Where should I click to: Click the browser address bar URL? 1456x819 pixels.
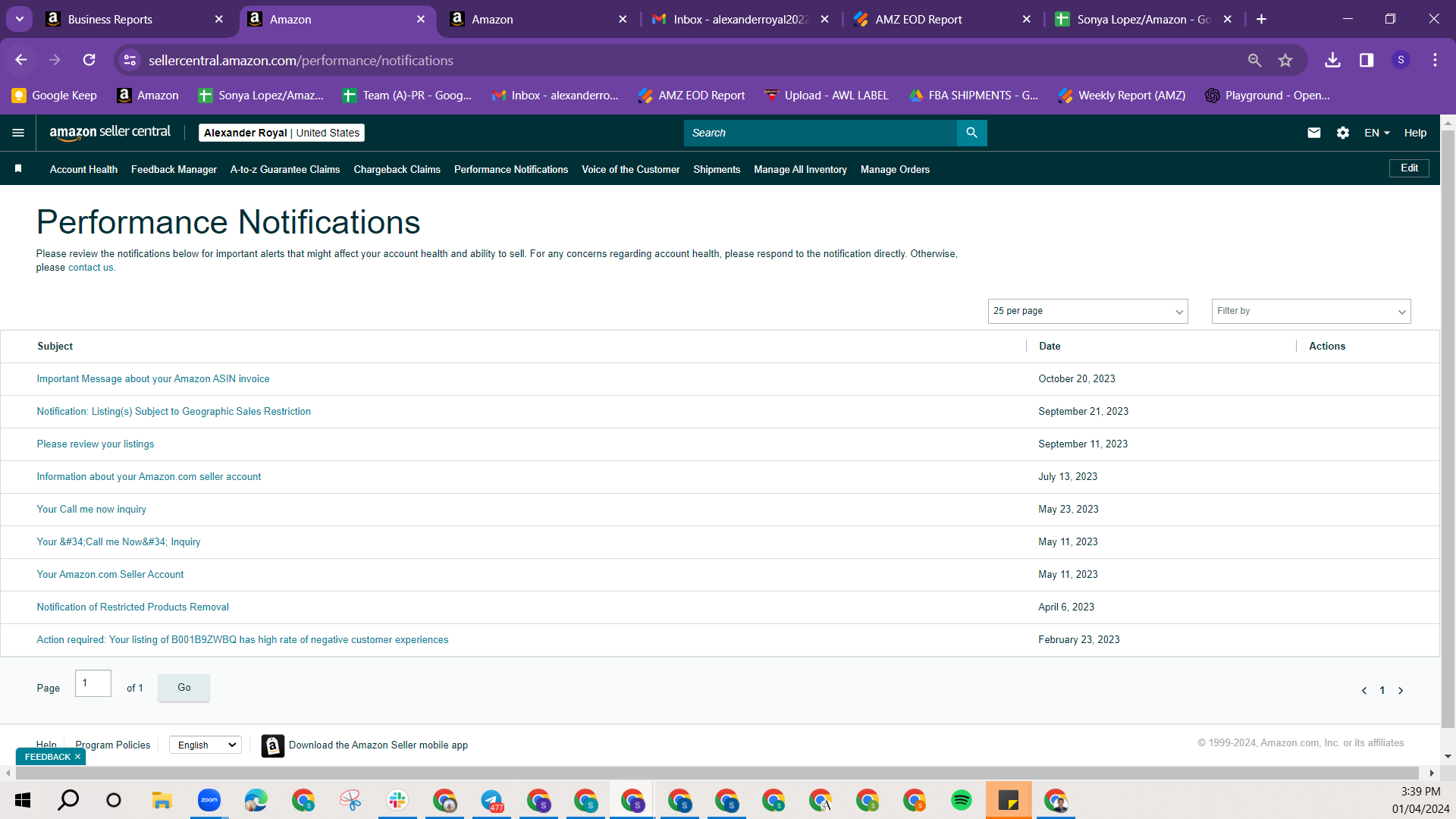[301, 60]
